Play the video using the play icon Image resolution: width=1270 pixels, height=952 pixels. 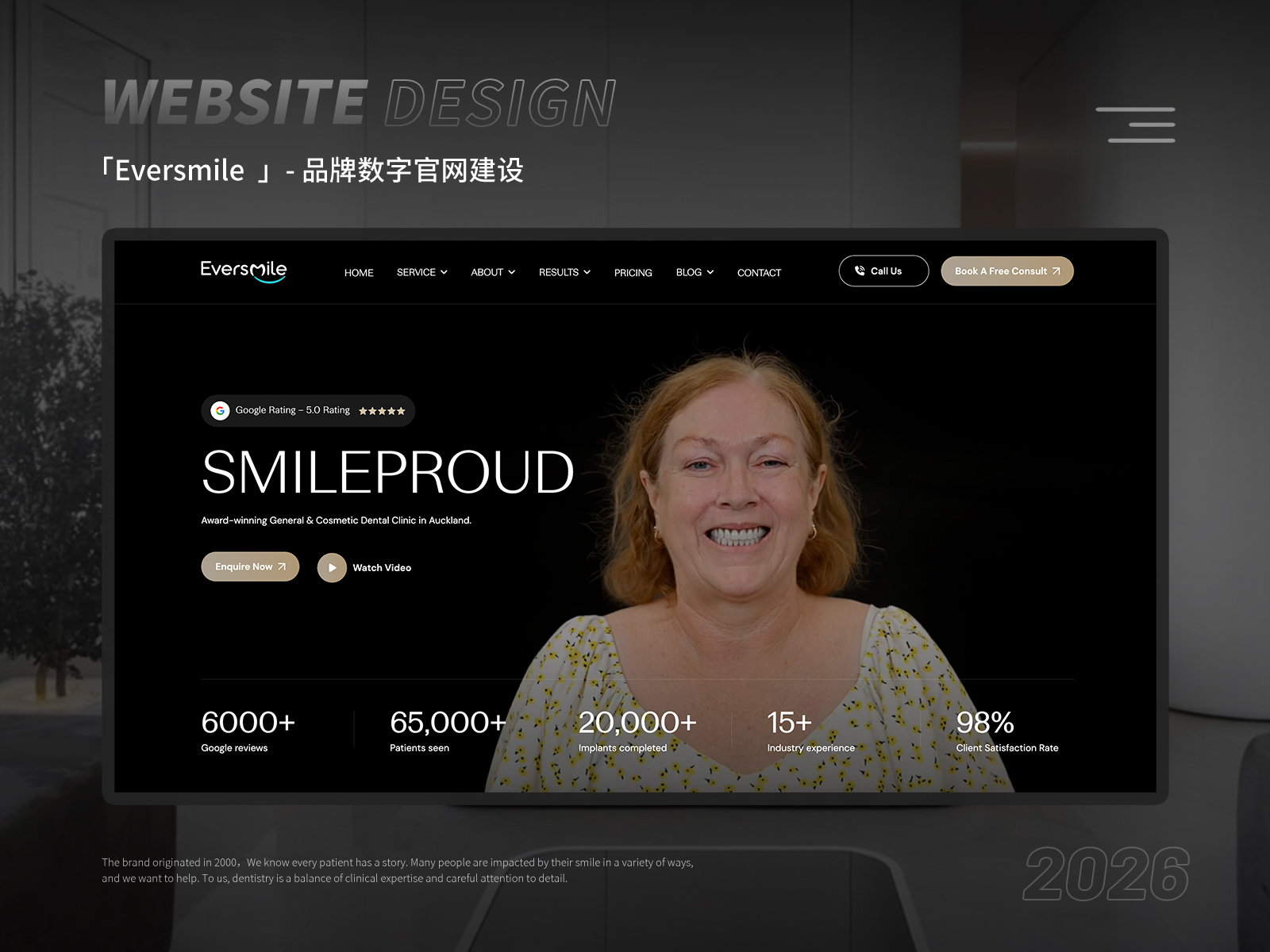(332, 567)
